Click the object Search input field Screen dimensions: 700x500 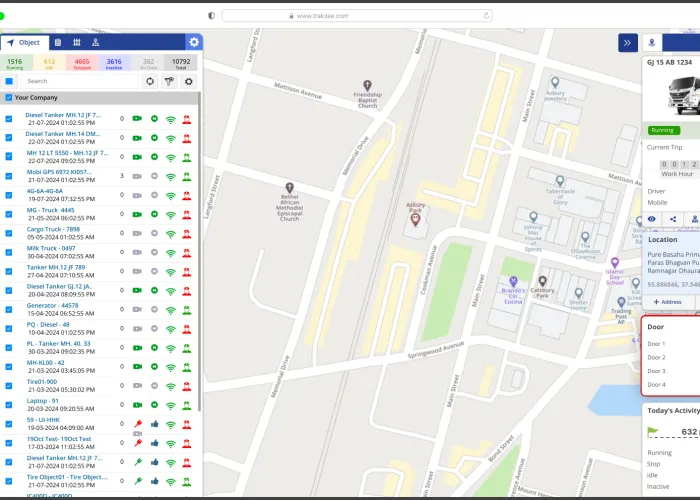coord(78,81)
